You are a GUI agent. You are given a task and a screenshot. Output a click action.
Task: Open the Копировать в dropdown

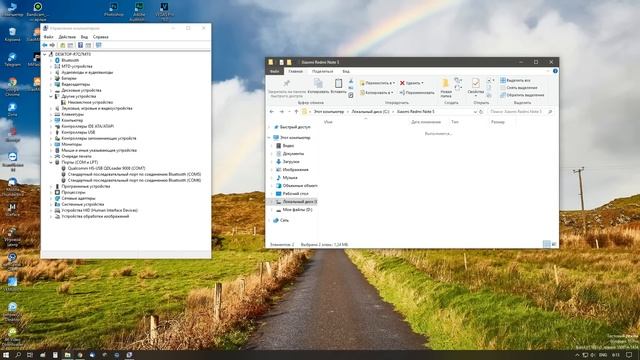[376, 93]
